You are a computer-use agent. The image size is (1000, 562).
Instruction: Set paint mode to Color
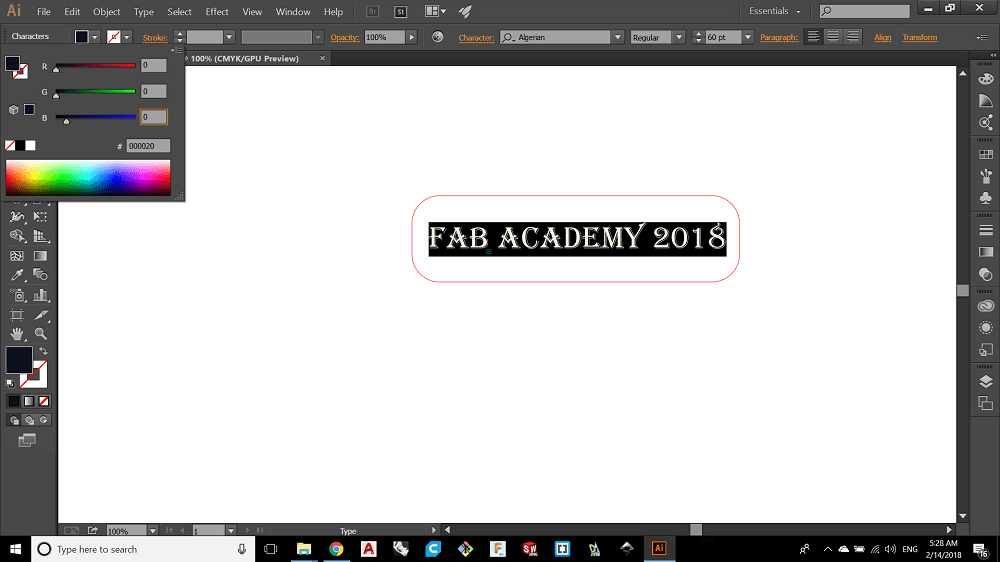13,401
